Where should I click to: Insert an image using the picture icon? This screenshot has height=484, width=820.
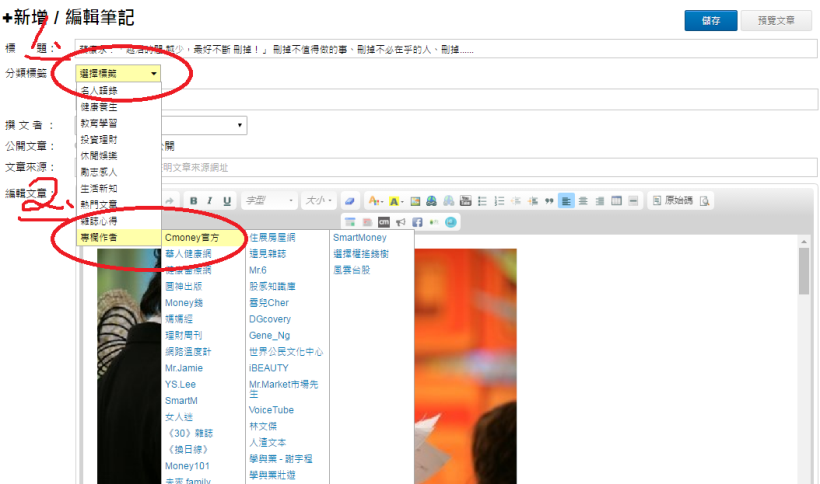click(415, 201)
